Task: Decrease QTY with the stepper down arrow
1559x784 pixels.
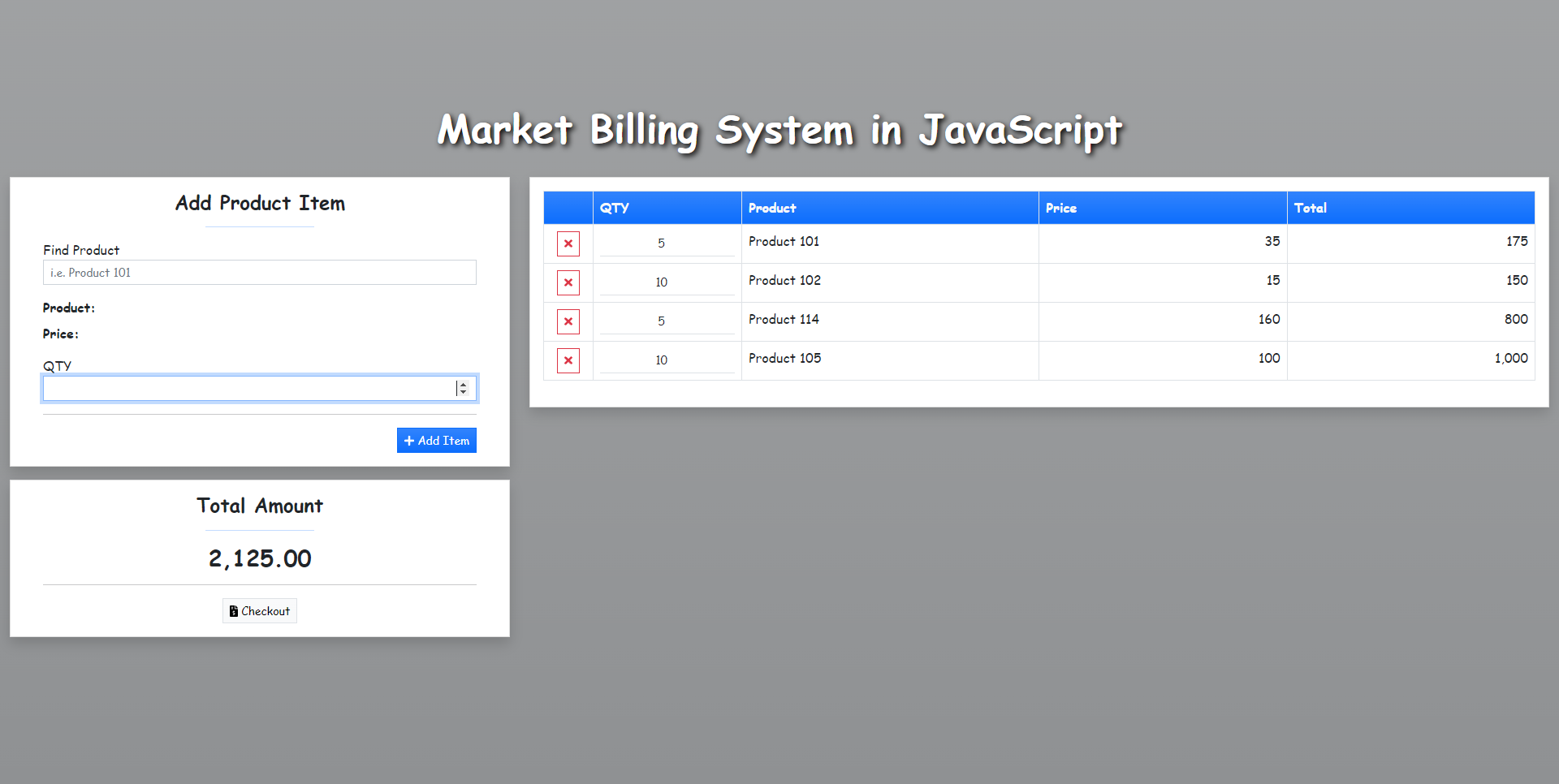Action: (x=463, y=393)
